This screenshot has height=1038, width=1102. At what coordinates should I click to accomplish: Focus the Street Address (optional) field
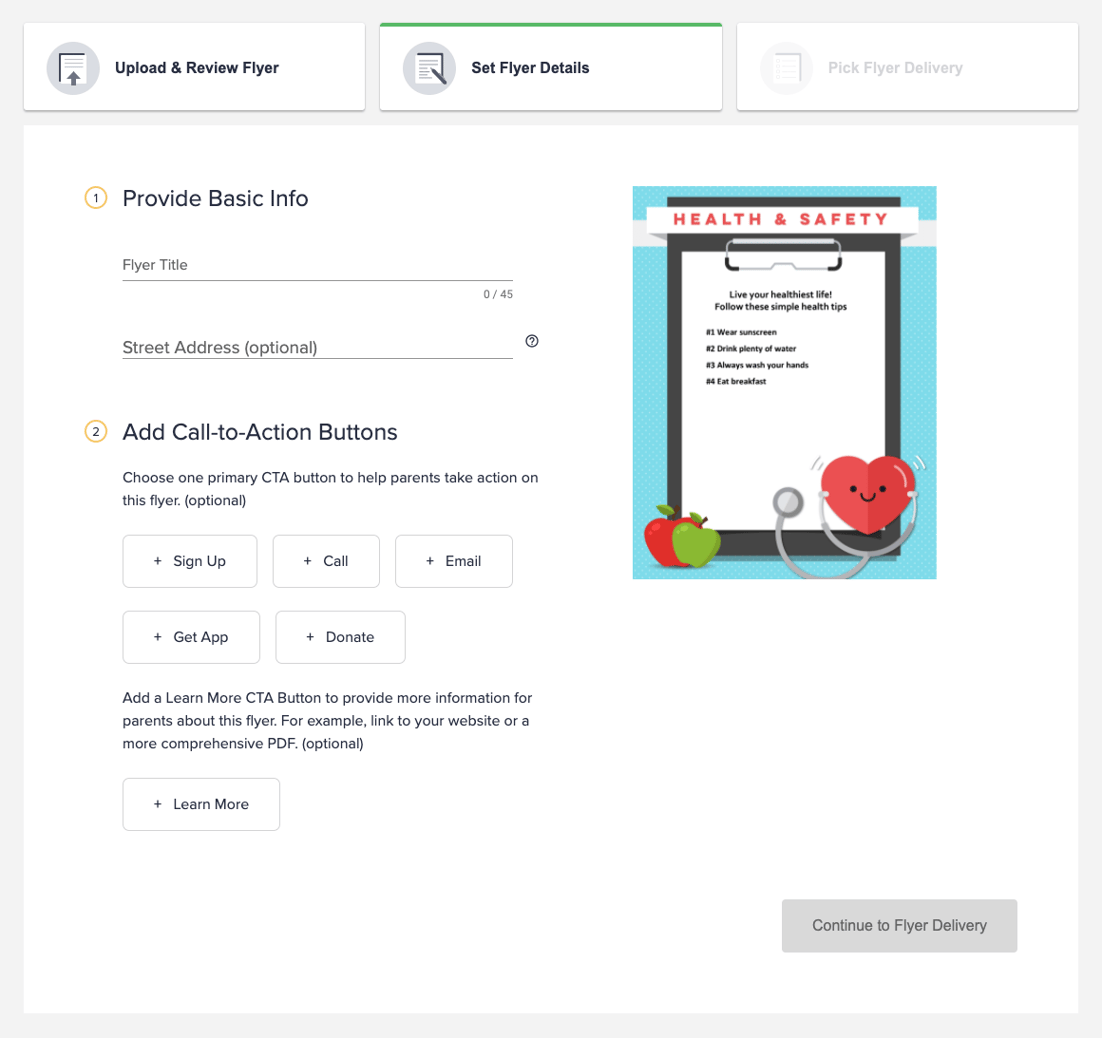click(x=318, y=347)
